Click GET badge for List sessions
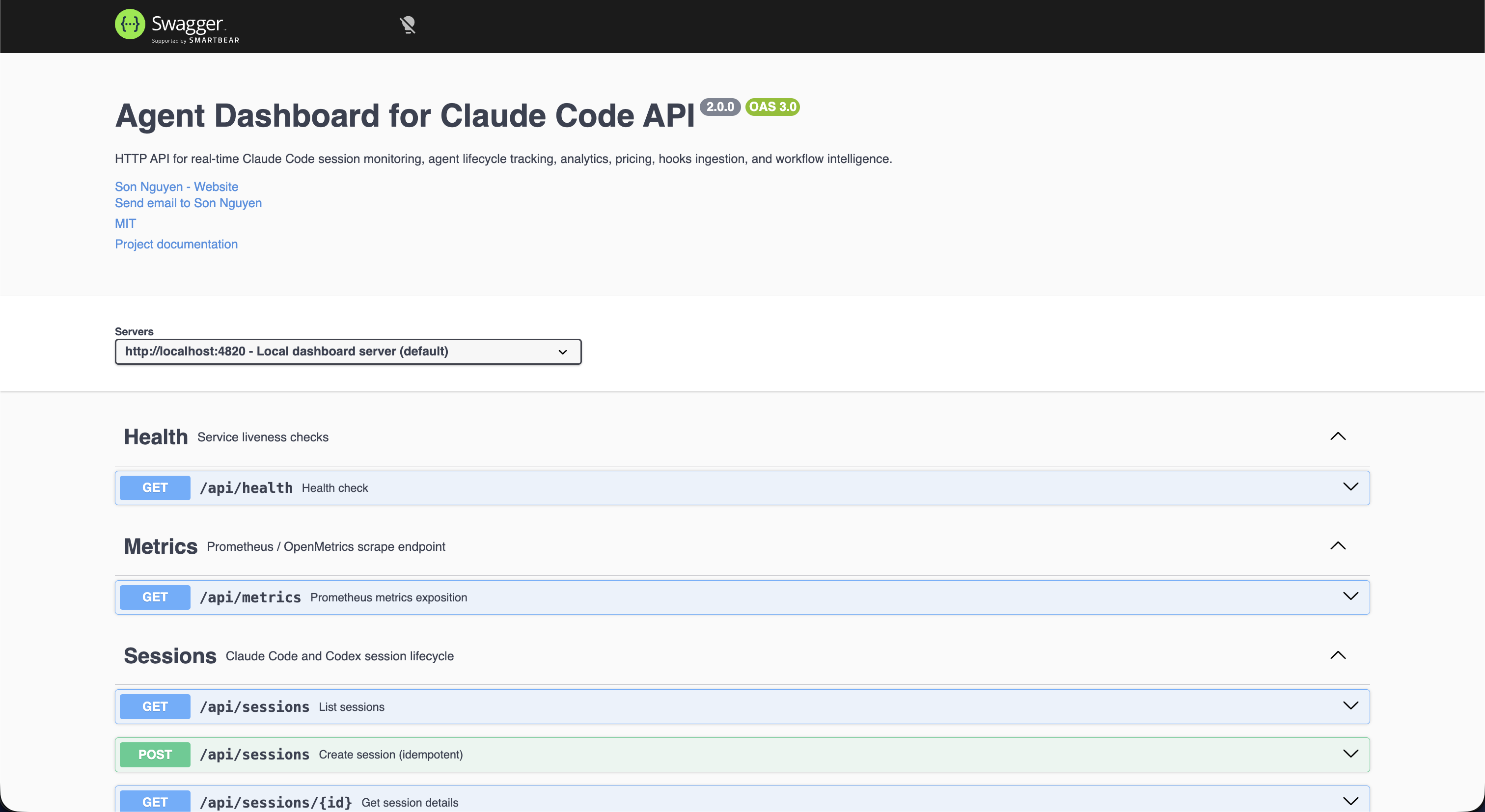 [155, 706]
